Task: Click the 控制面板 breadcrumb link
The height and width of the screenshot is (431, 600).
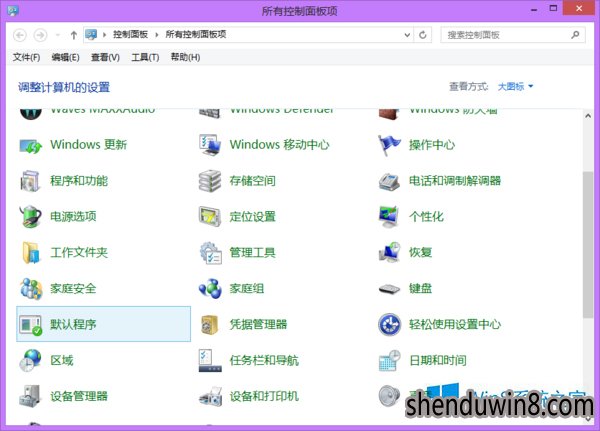Action: coord(130,34)
